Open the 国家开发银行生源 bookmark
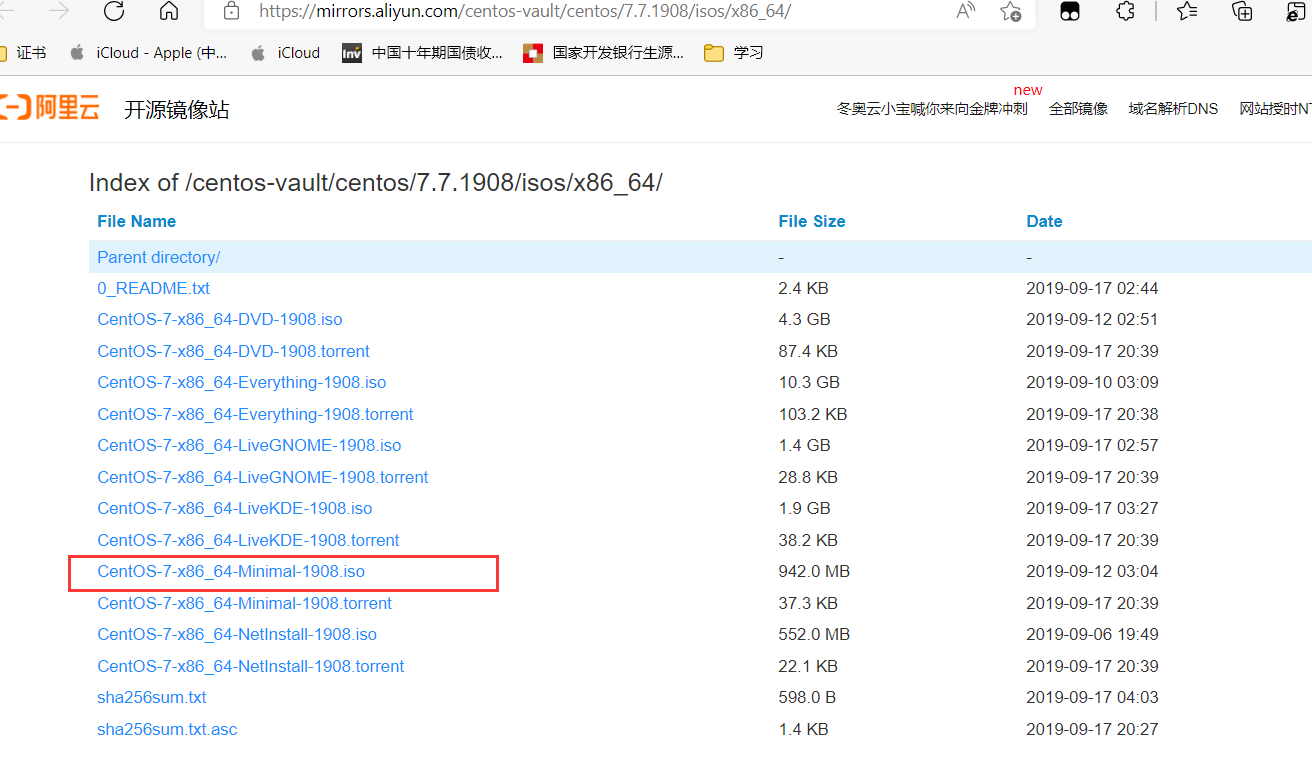Viewport: 1312px width, 776px height. (604, 53)
